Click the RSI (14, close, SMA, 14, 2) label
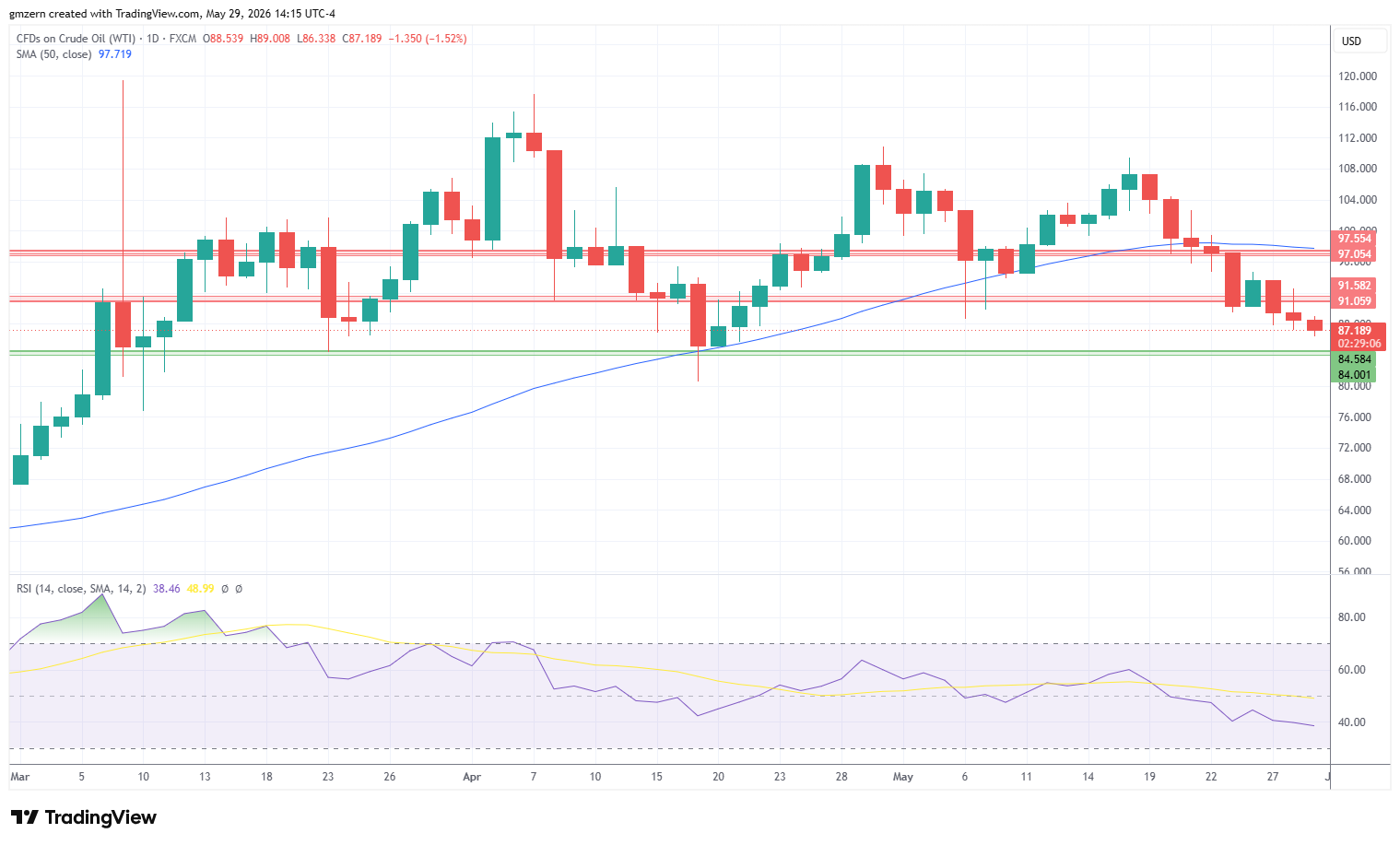This screenshot has width=1400, height=845. tap(81, 588)
